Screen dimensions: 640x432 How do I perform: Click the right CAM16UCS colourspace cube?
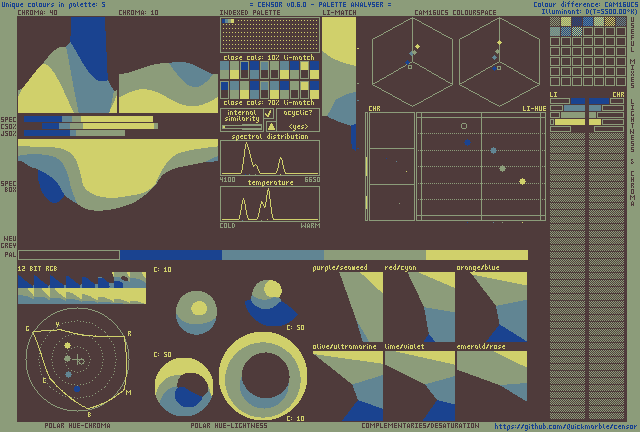499,62
